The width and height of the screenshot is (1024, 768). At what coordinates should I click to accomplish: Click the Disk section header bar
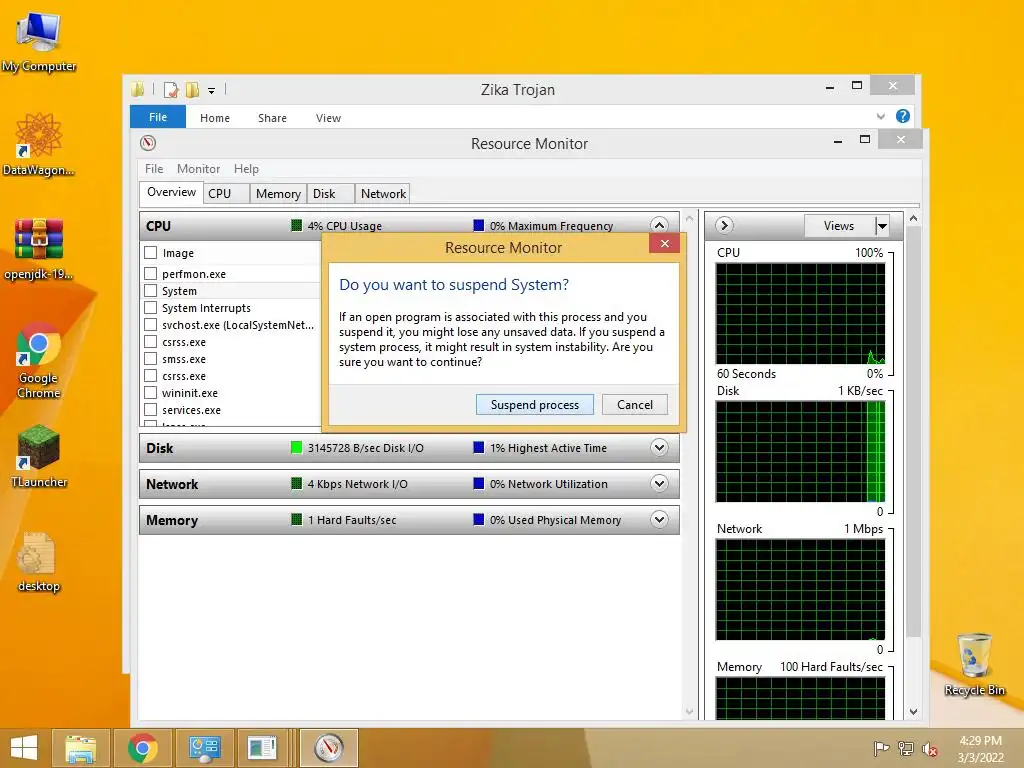point(409,448)
